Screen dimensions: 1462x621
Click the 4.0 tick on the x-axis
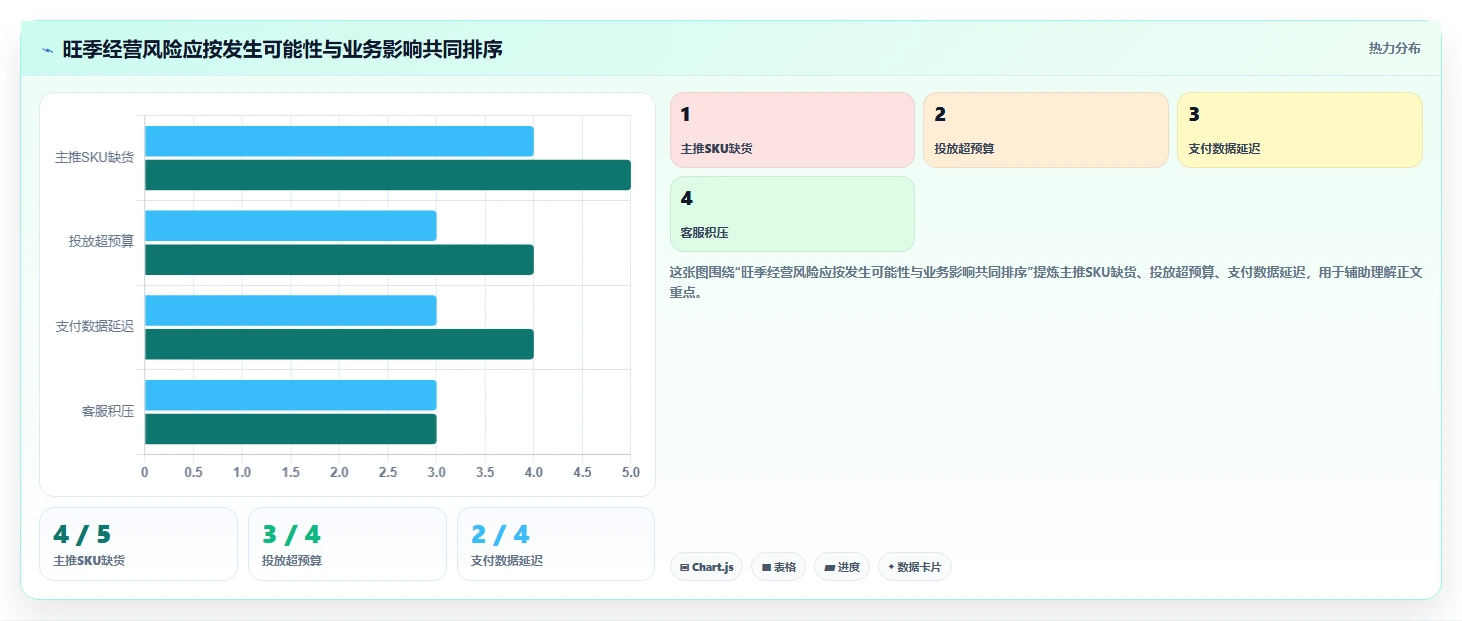(534, 472)
